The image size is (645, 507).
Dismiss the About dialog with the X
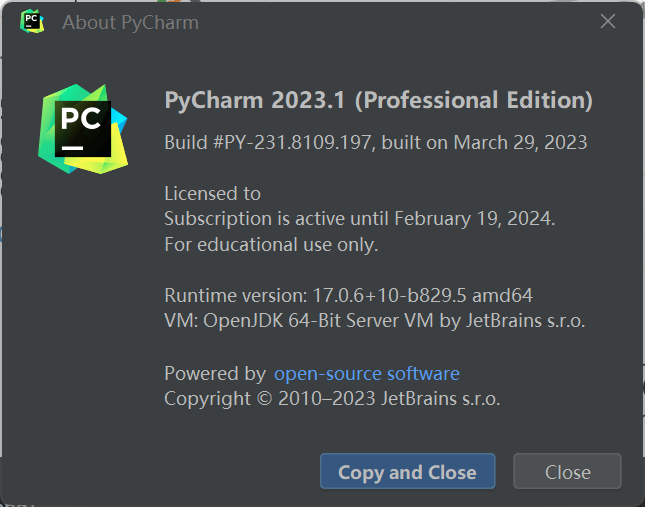point(608,21)
